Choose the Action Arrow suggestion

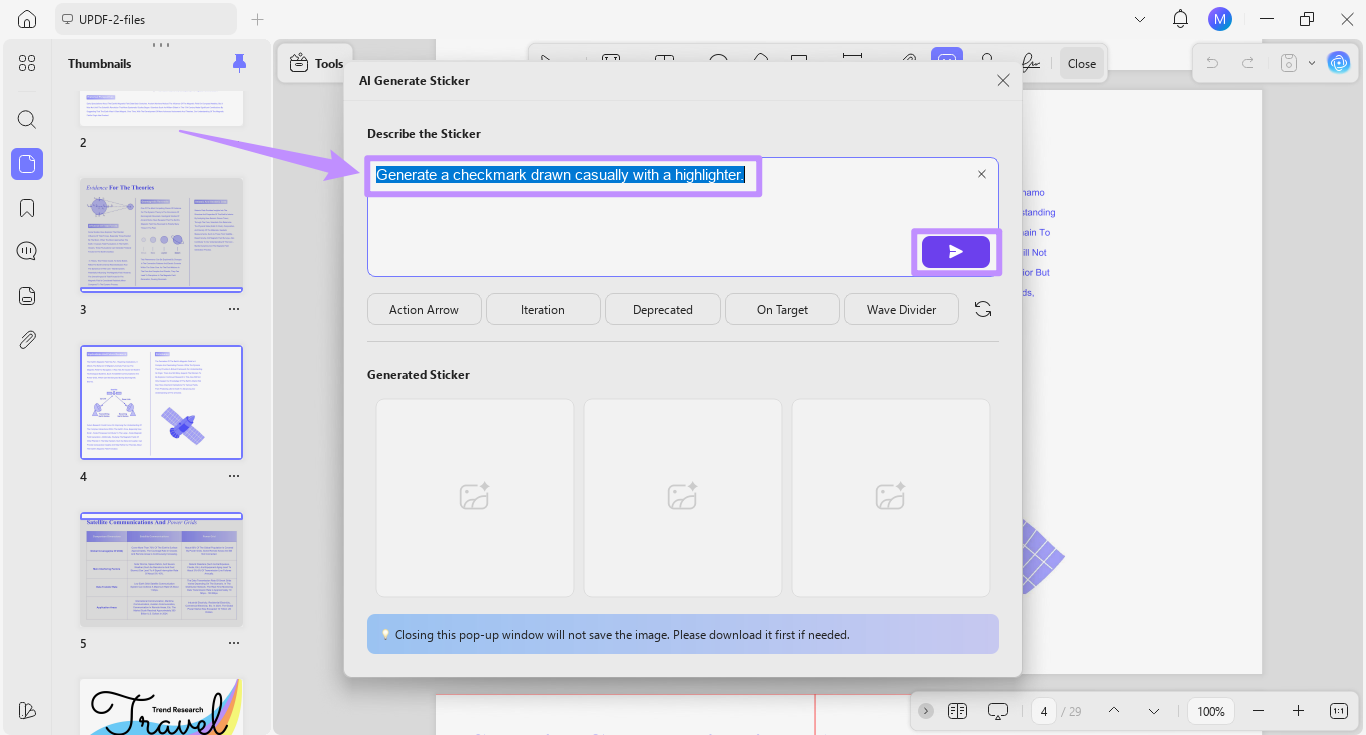tap(424, 310)
